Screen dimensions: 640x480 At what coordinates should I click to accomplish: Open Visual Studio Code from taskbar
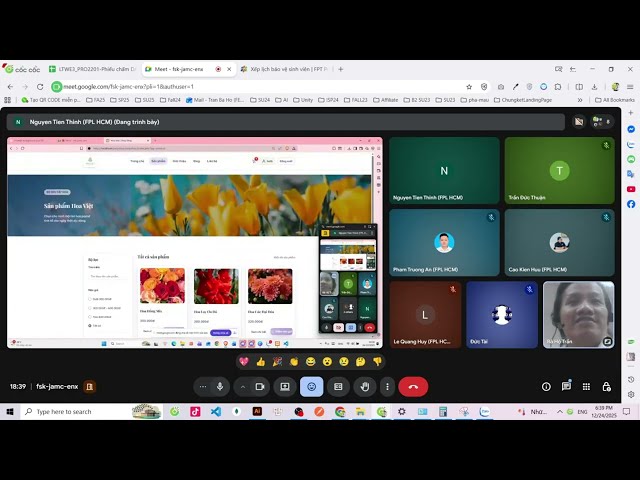coord(216,411)
